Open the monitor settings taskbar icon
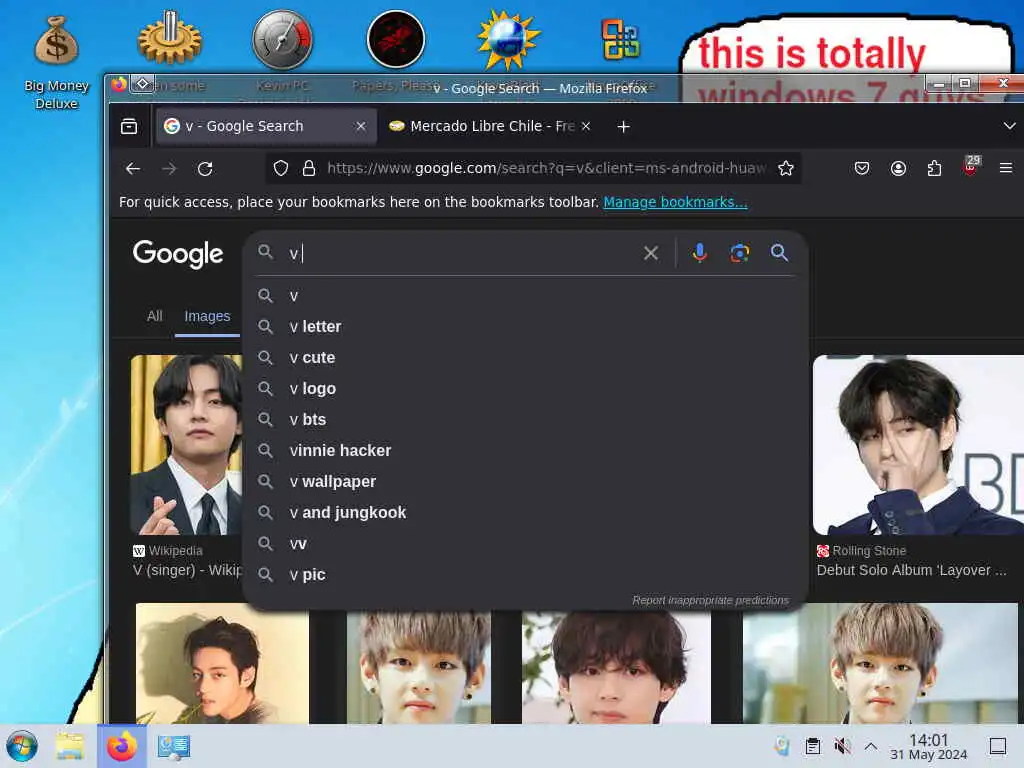This screenshot has height=768, width=1024. point(174,746)
